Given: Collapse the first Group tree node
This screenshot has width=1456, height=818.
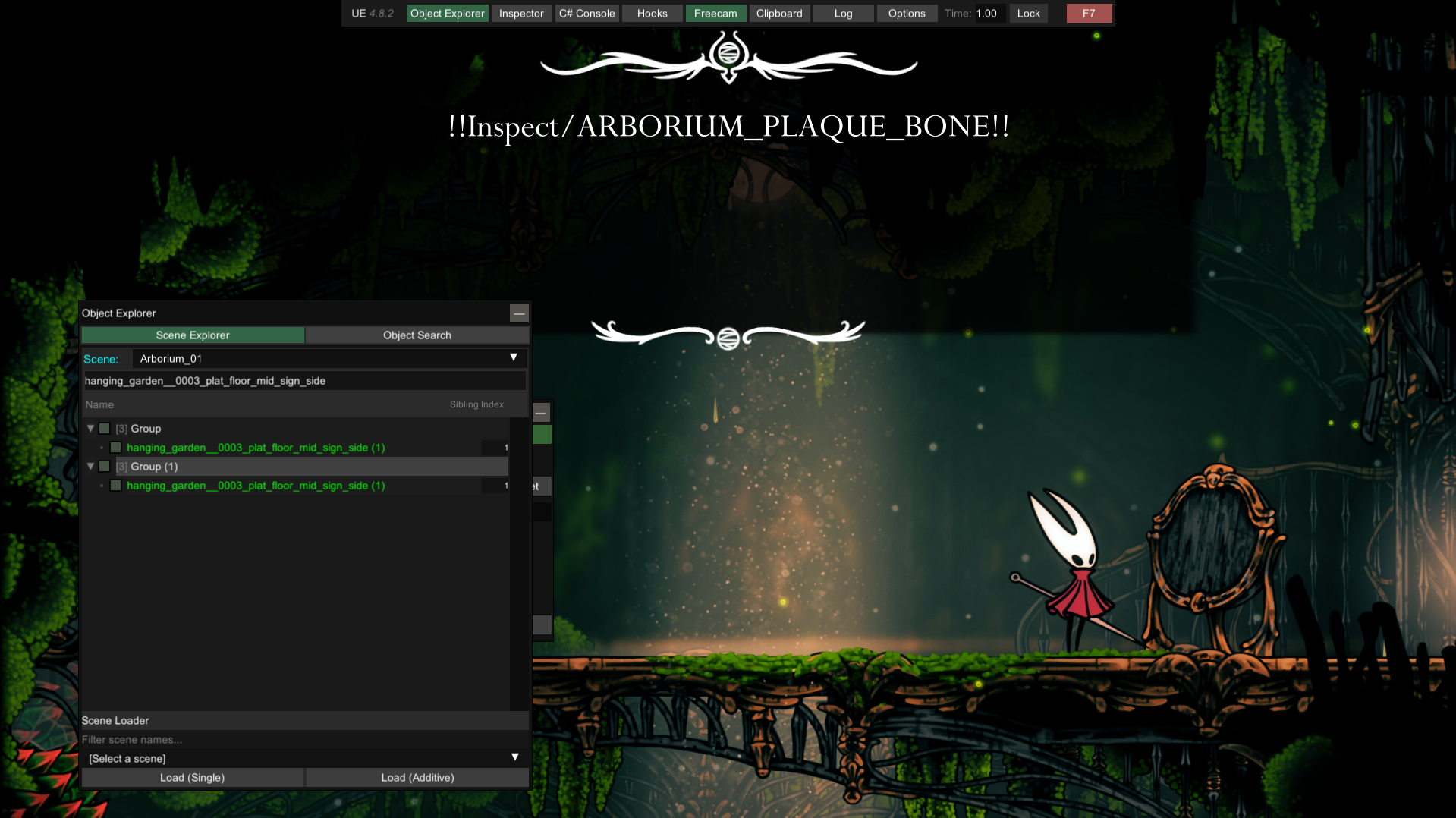Looking at the screenshot, I should 90,429.
